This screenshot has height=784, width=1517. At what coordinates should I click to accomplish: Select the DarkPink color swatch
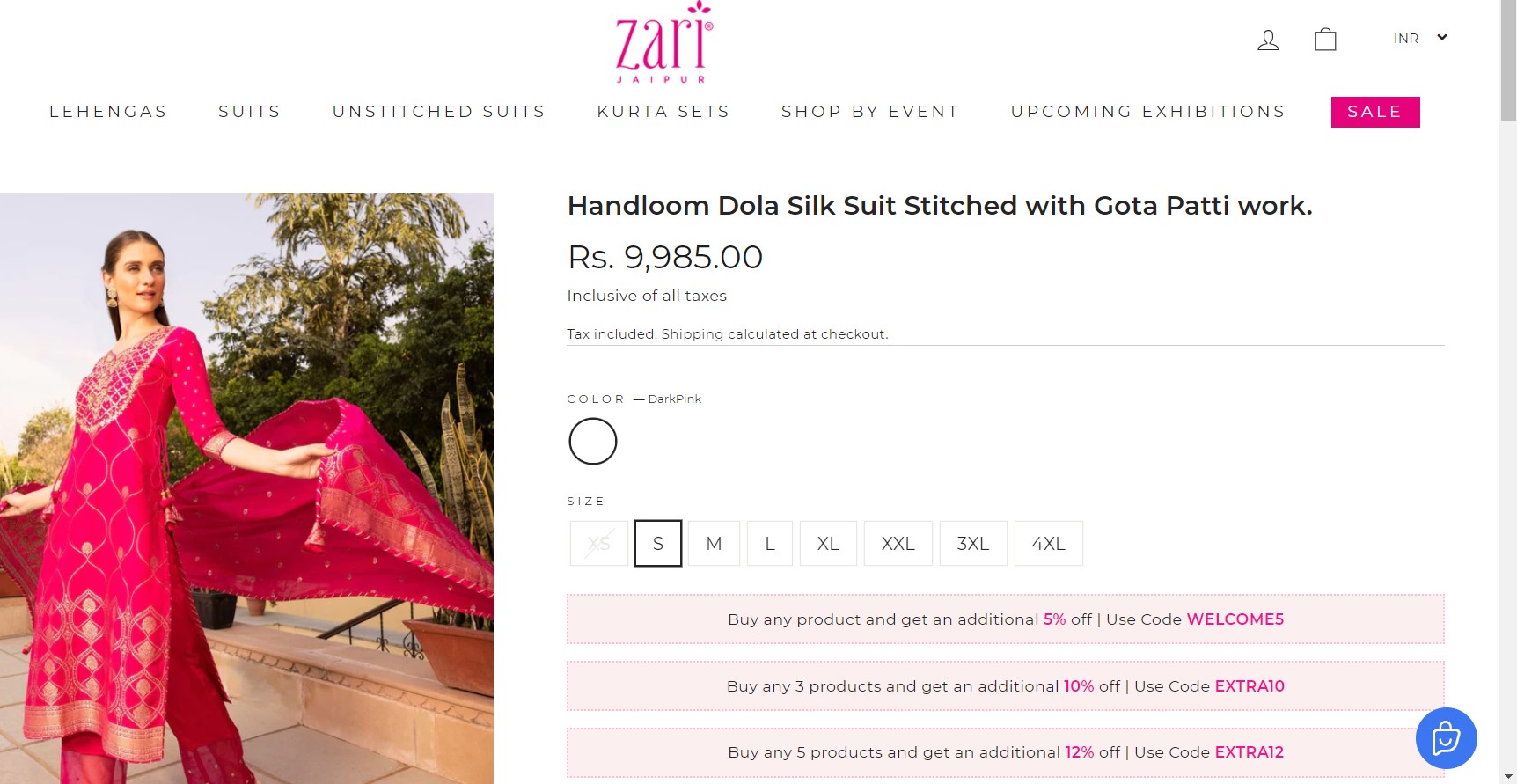[x=593, y=441]
